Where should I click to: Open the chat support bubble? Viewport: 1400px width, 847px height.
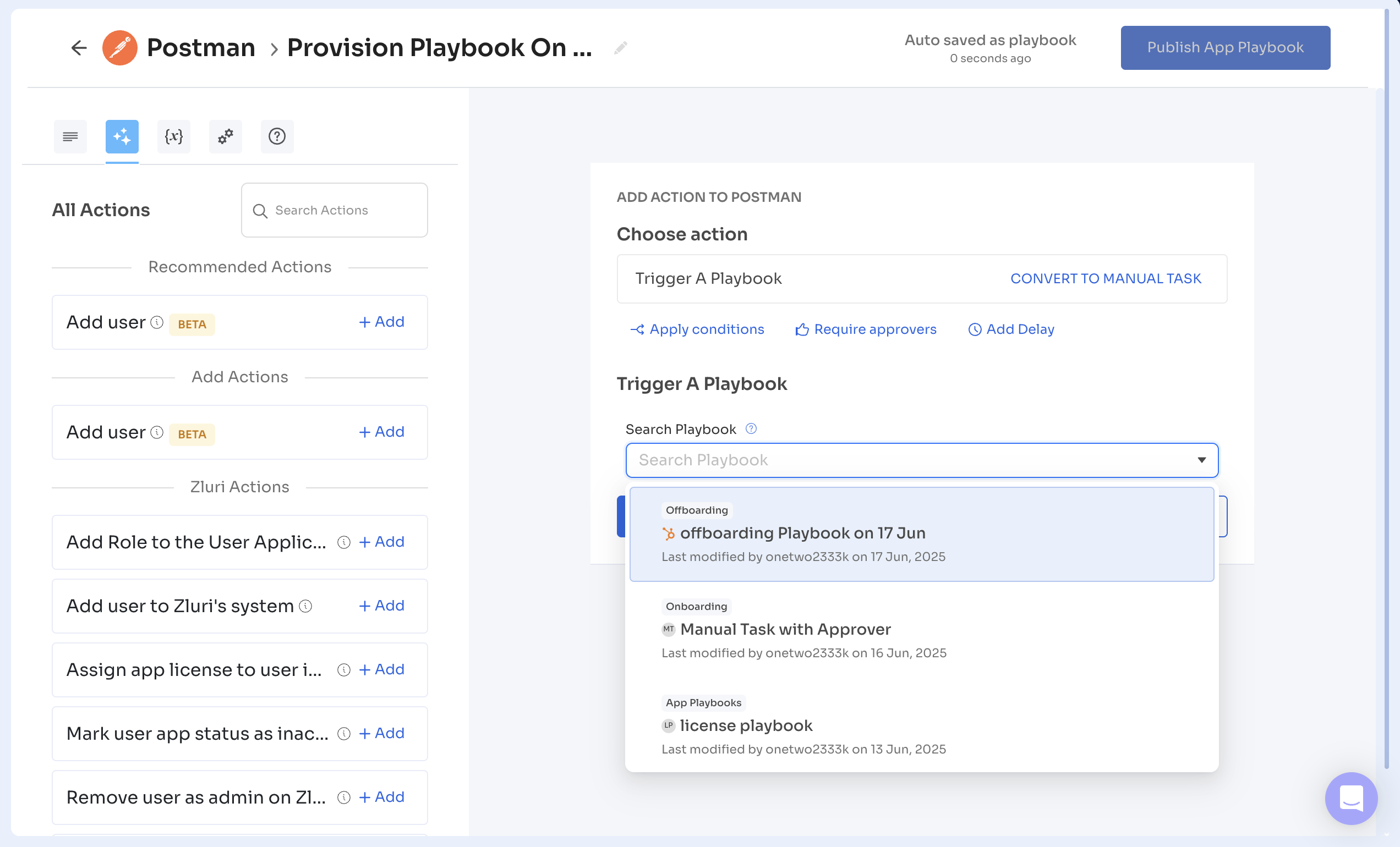1351,798
